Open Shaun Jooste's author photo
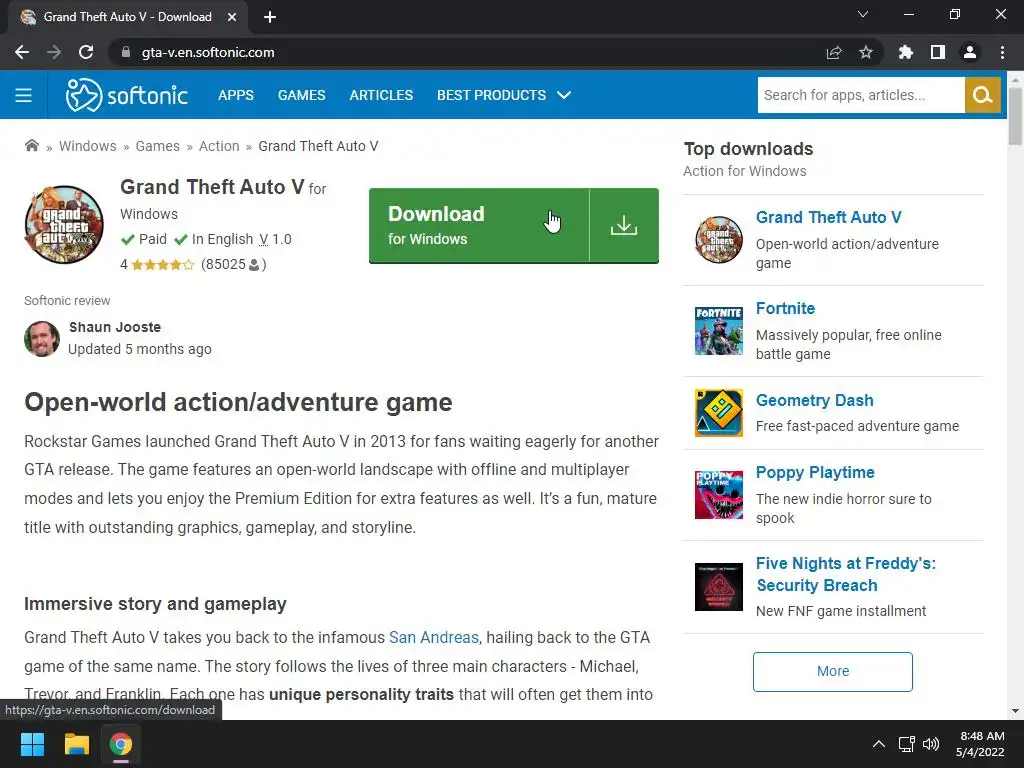 click(42, 338)
